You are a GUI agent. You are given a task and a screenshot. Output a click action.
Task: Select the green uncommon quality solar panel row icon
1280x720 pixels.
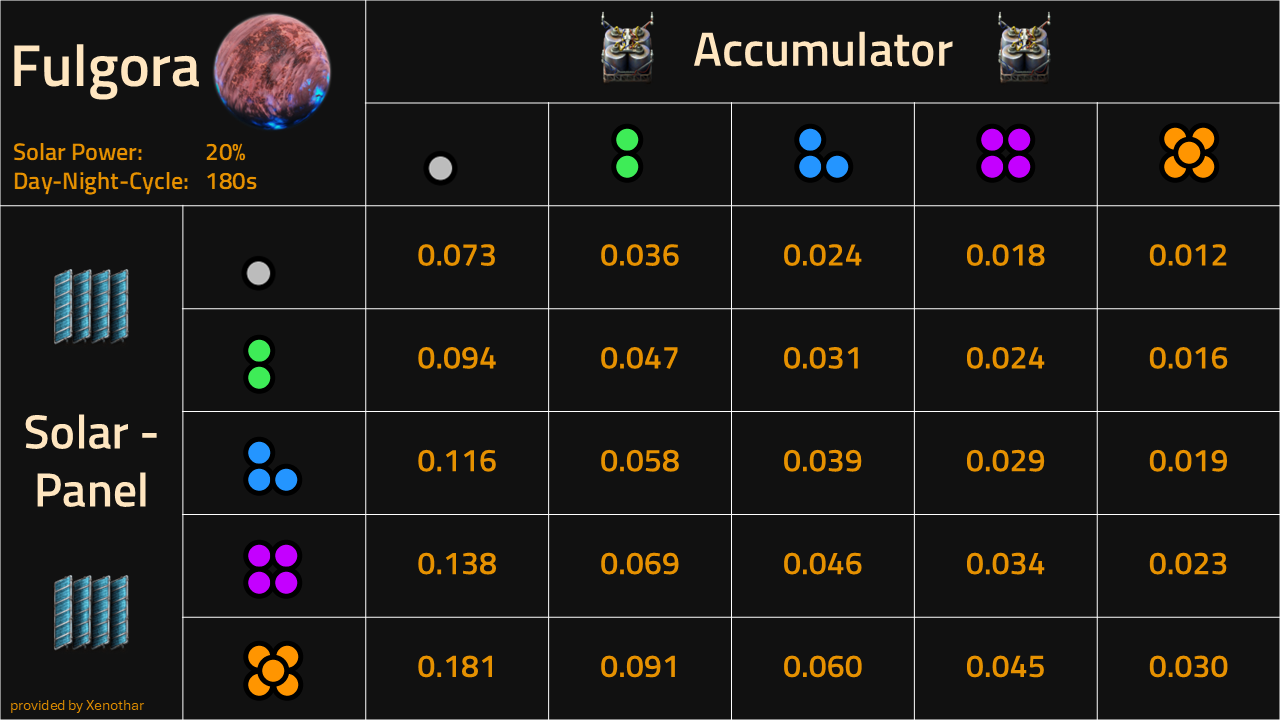pos(259,364)
